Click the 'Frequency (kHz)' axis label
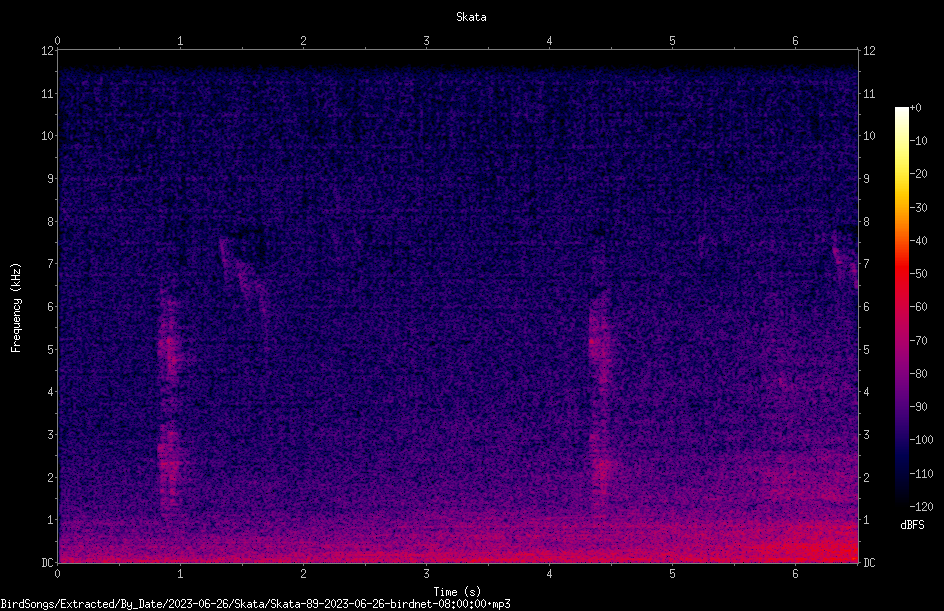 (x=16, y=308)
